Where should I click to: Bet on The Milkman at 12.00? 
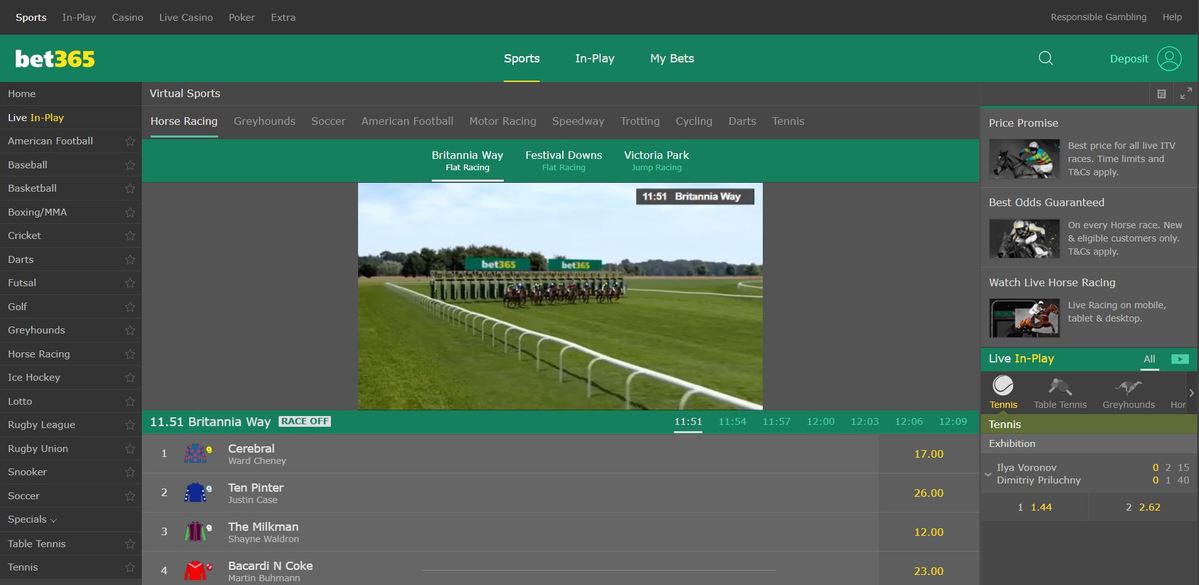click(x=928, y=531)
